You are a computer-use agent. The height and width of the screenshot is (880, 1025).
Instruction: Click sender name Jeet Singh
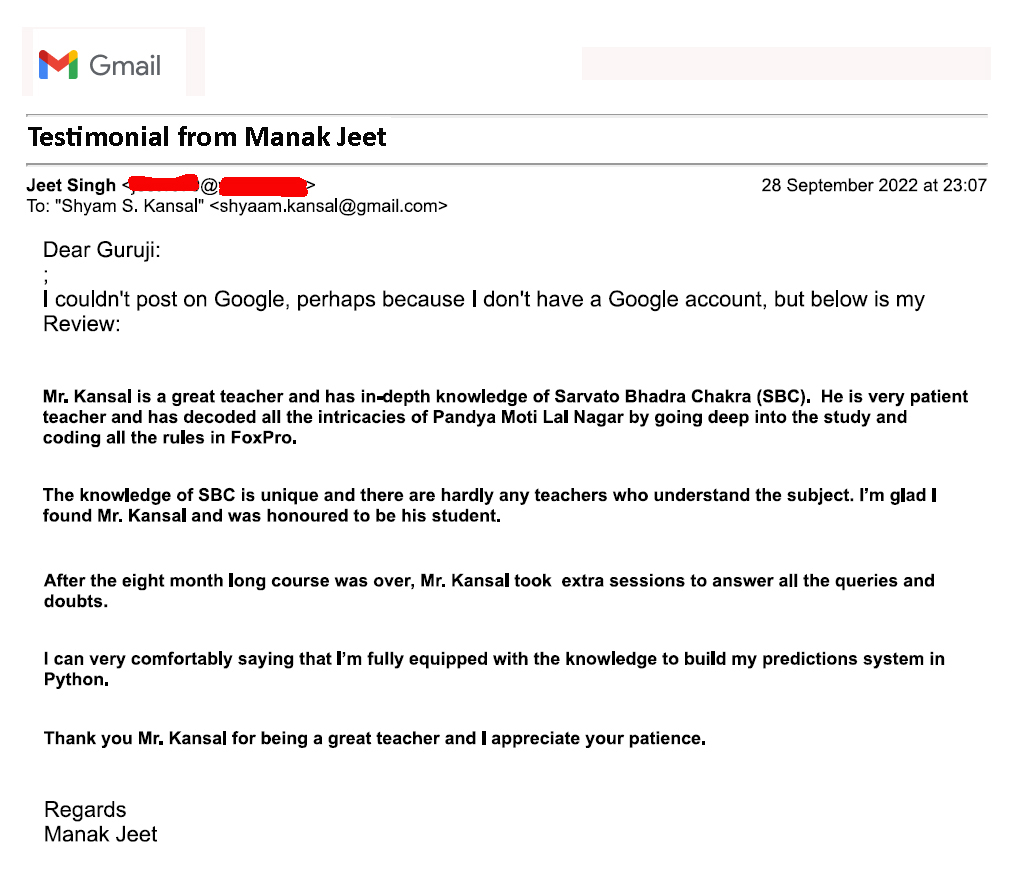coord(71,186)
